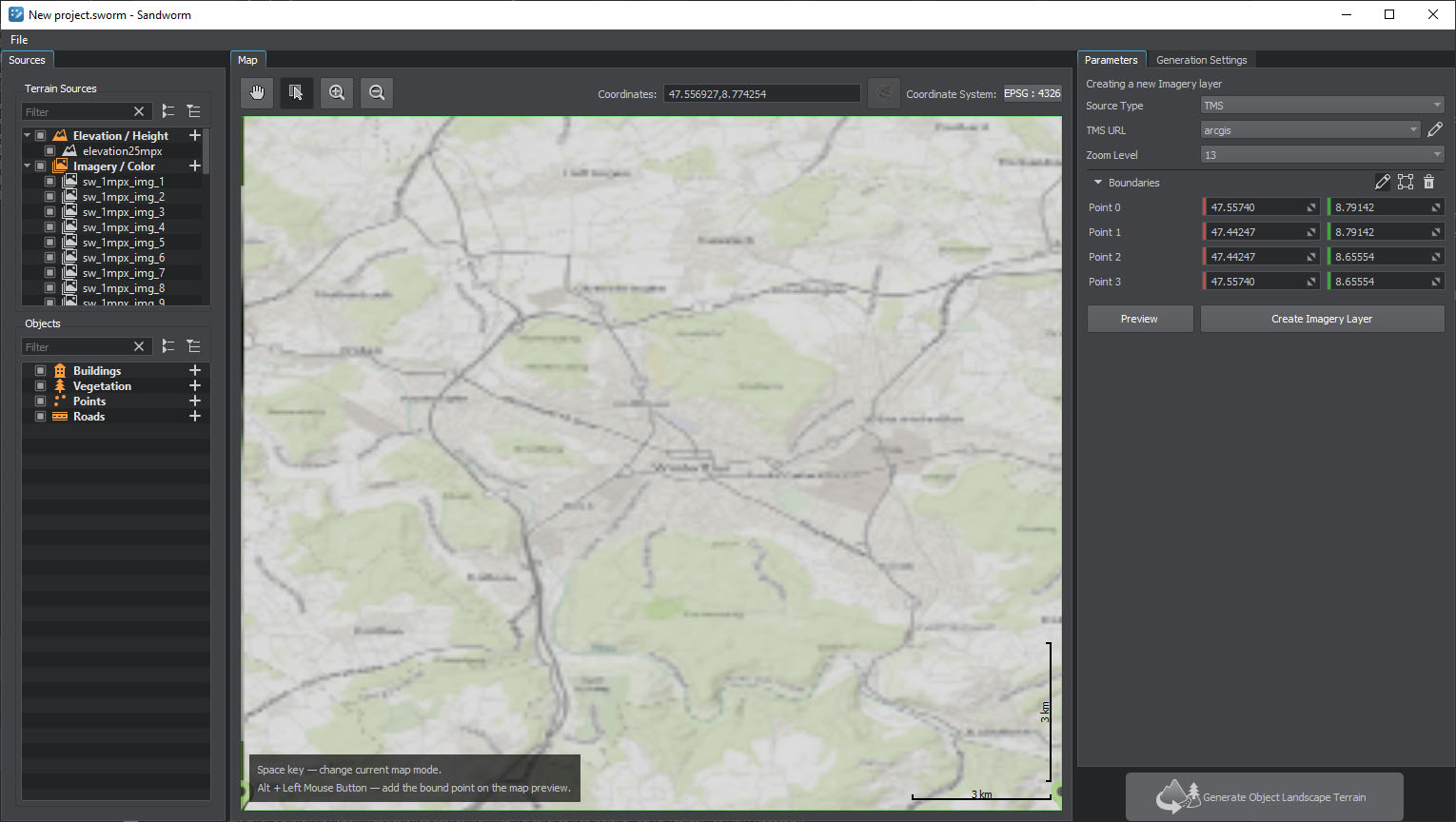Zoom out on the map
The width and height of the screenshot is (1456, 822).
click(377, 92)
